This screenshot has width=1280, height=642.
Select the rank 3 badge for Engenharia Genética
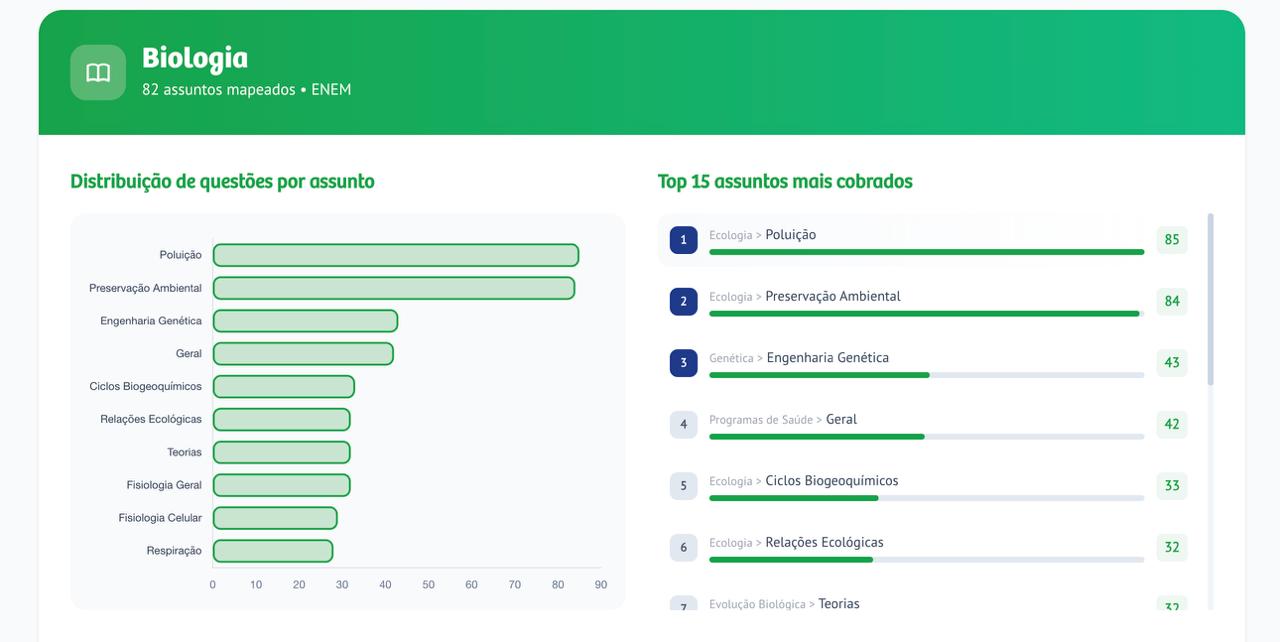coord(684,363)
